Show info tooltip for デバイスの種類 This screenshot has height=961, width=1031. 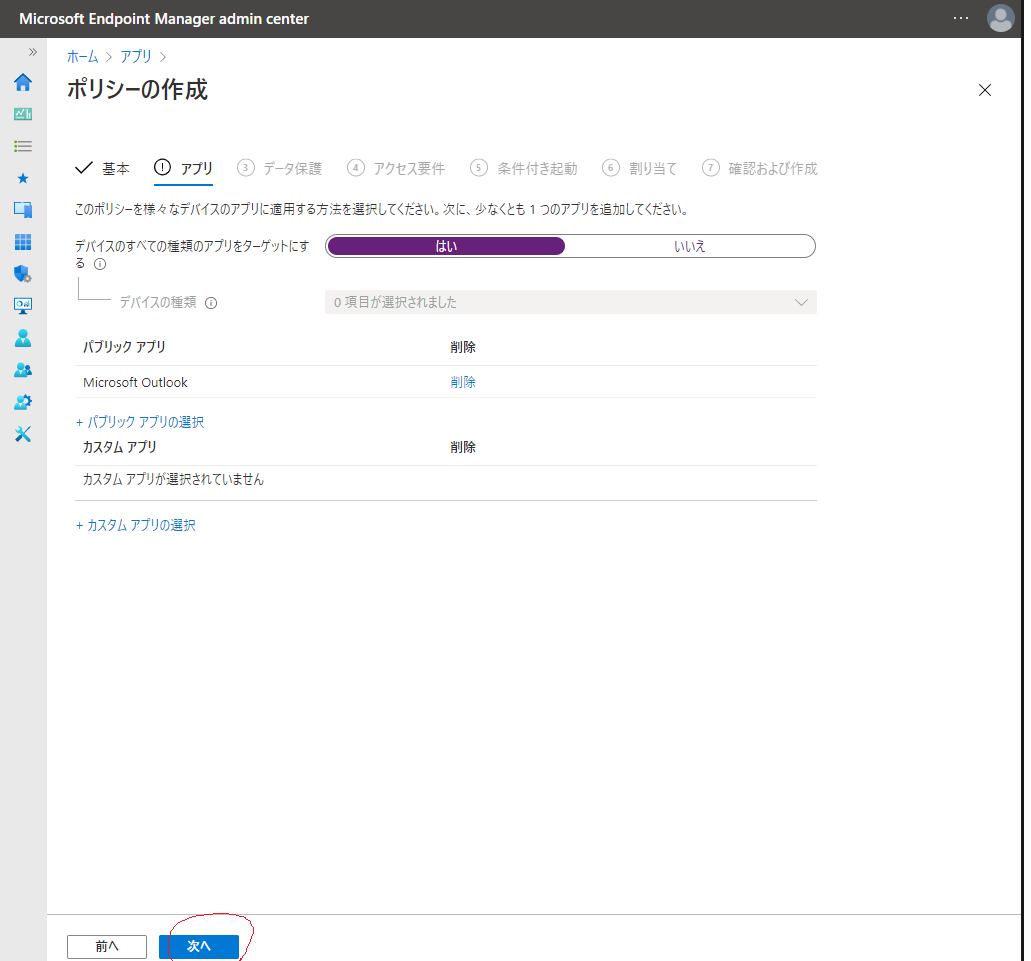(x=211, y=303)
